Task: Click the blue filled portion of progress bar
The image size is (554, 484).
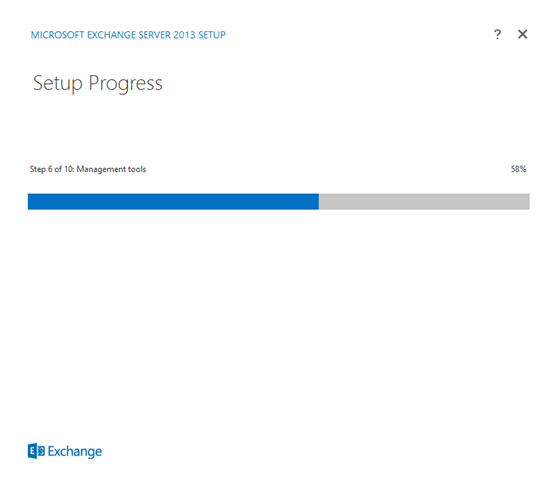Action: [173, 201]
